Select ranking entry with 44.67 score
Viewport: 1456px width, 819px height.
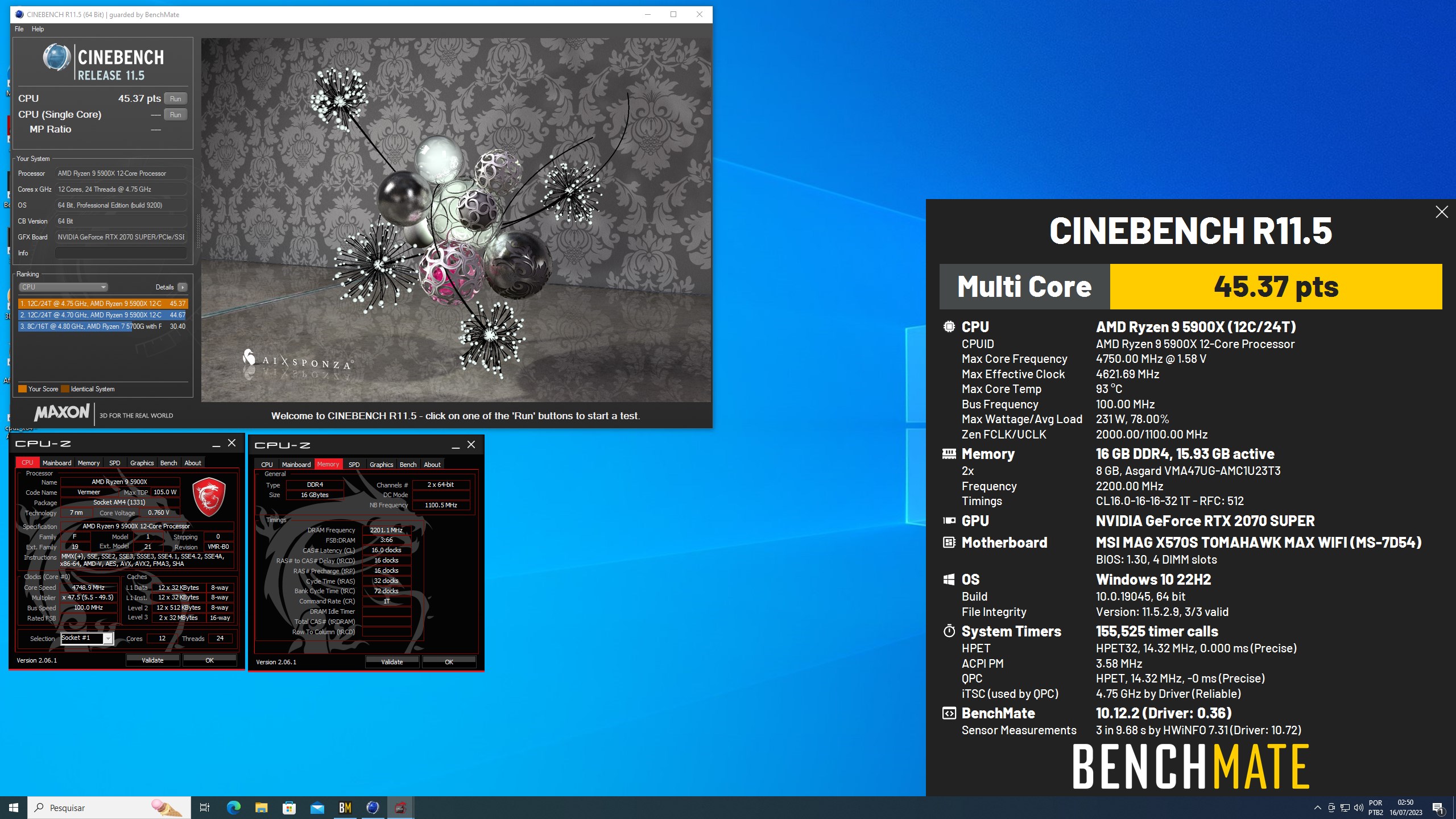click(x=102, y=315)
